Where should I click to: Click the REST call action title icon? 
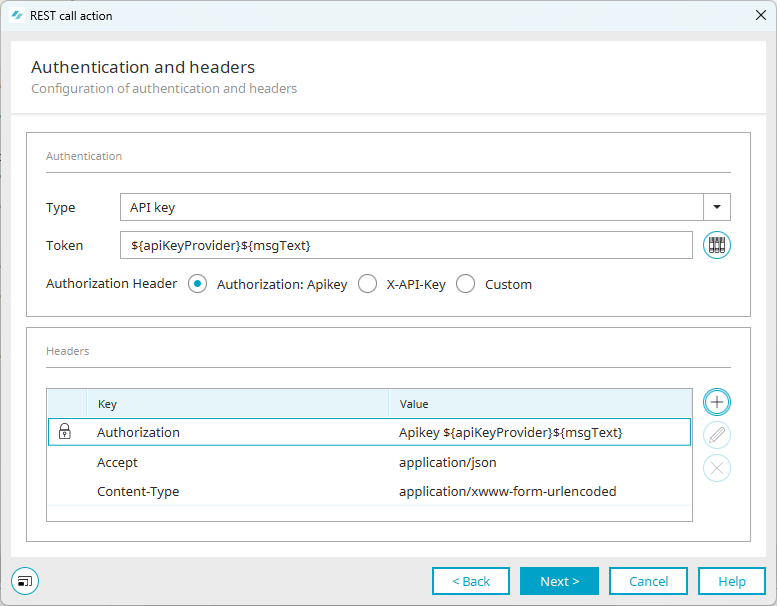click(16, 16)
